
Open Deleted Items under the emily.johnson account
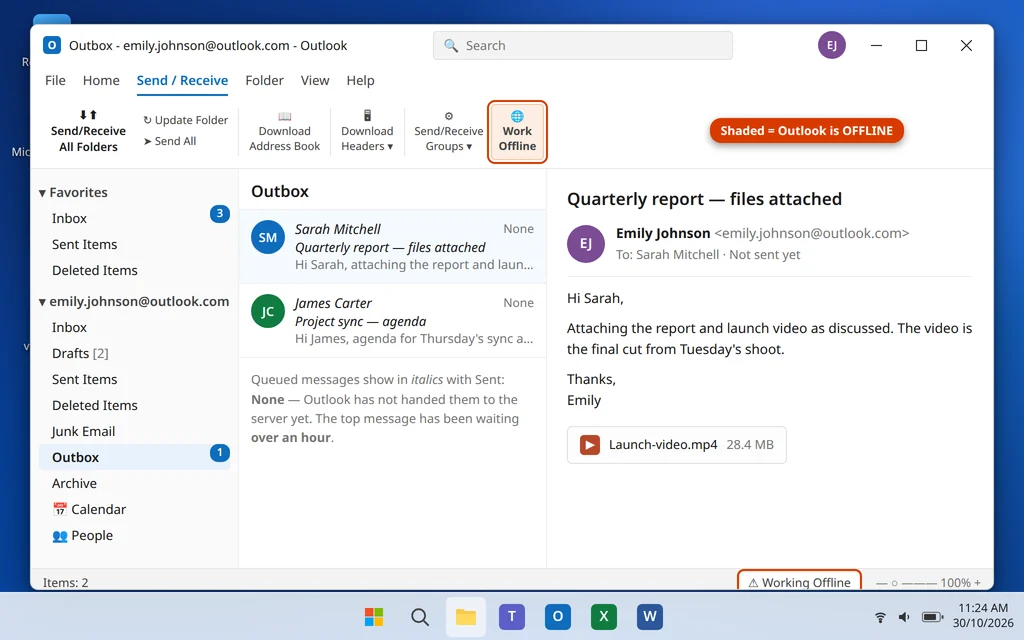click(135, 406)
